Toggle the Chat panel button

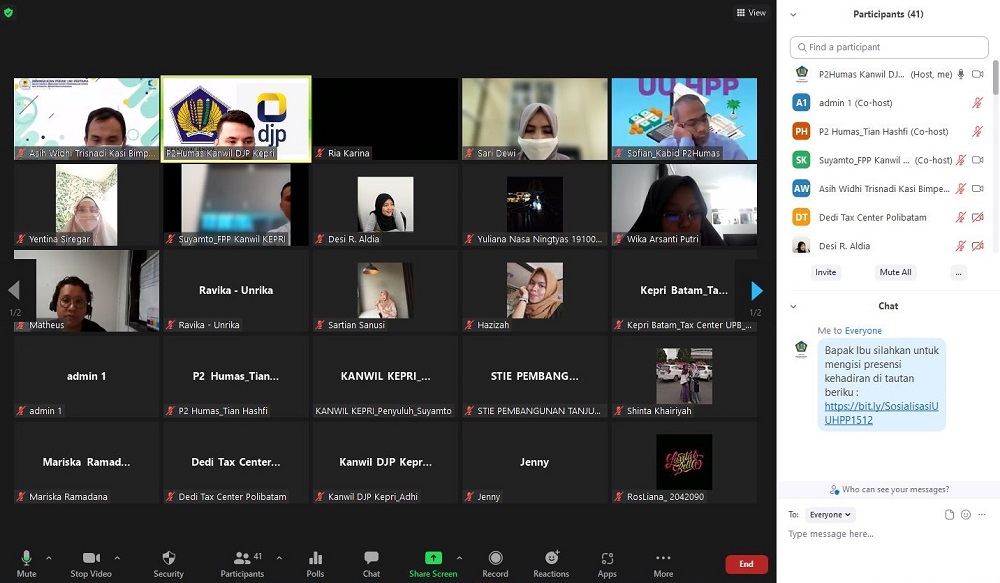point(371,558)
